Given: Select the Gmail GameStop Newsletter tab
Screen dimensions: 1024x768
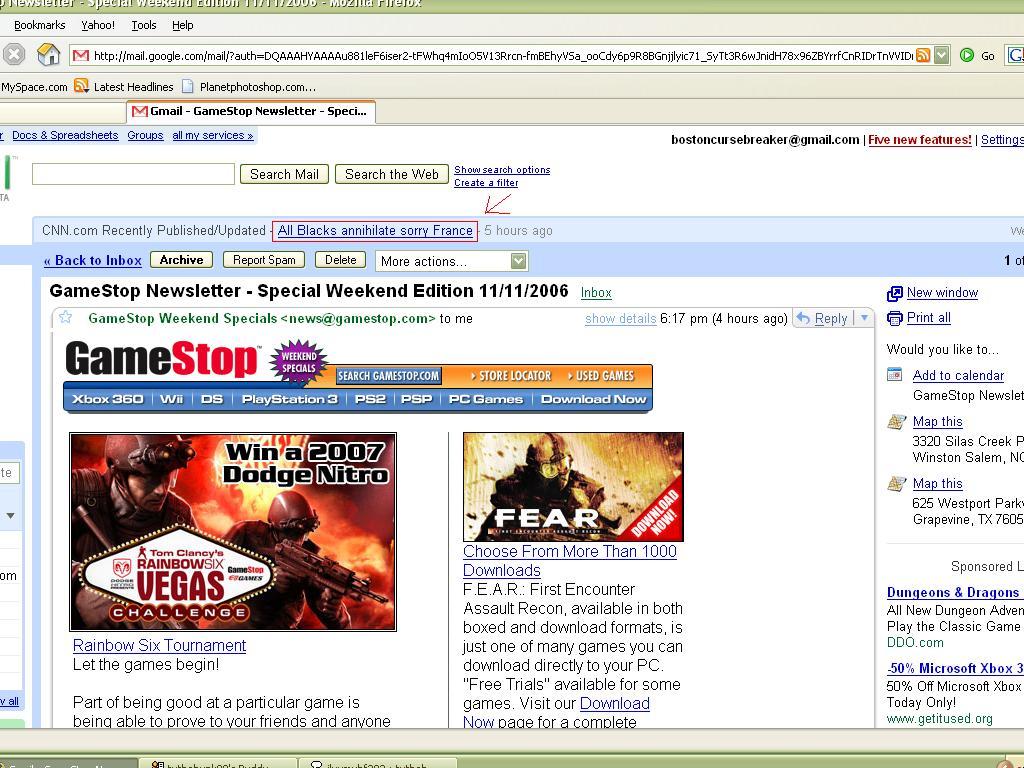Looking at the screenshot, I should 251,111.
